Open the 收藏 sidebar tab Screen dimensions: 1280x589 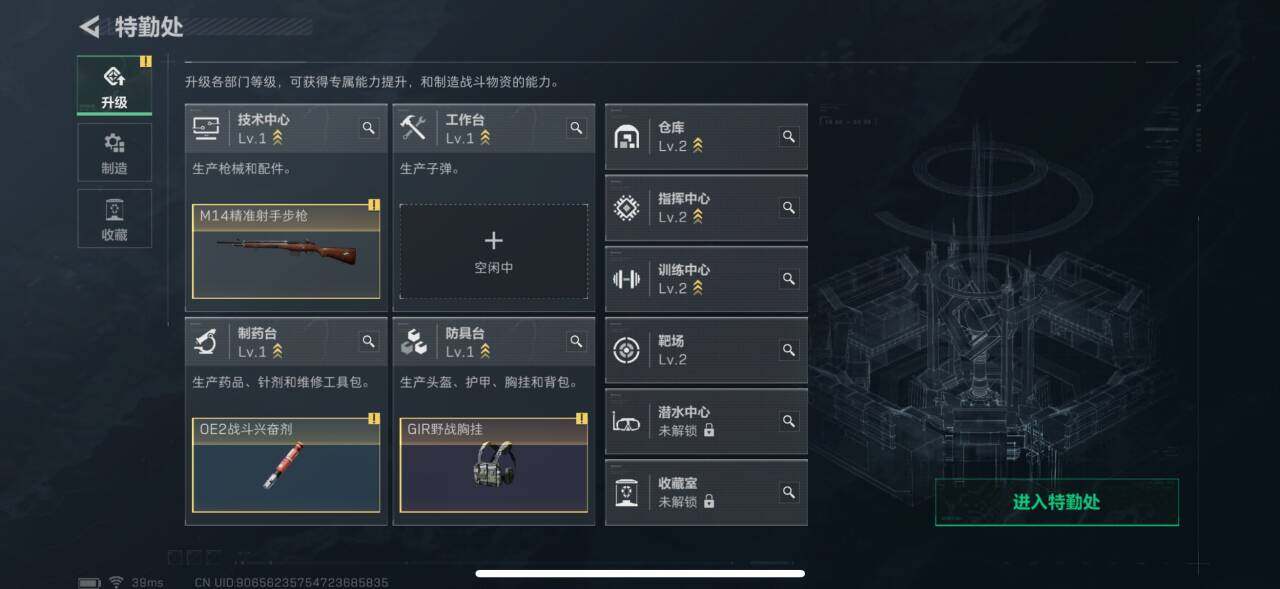[114, 219]
